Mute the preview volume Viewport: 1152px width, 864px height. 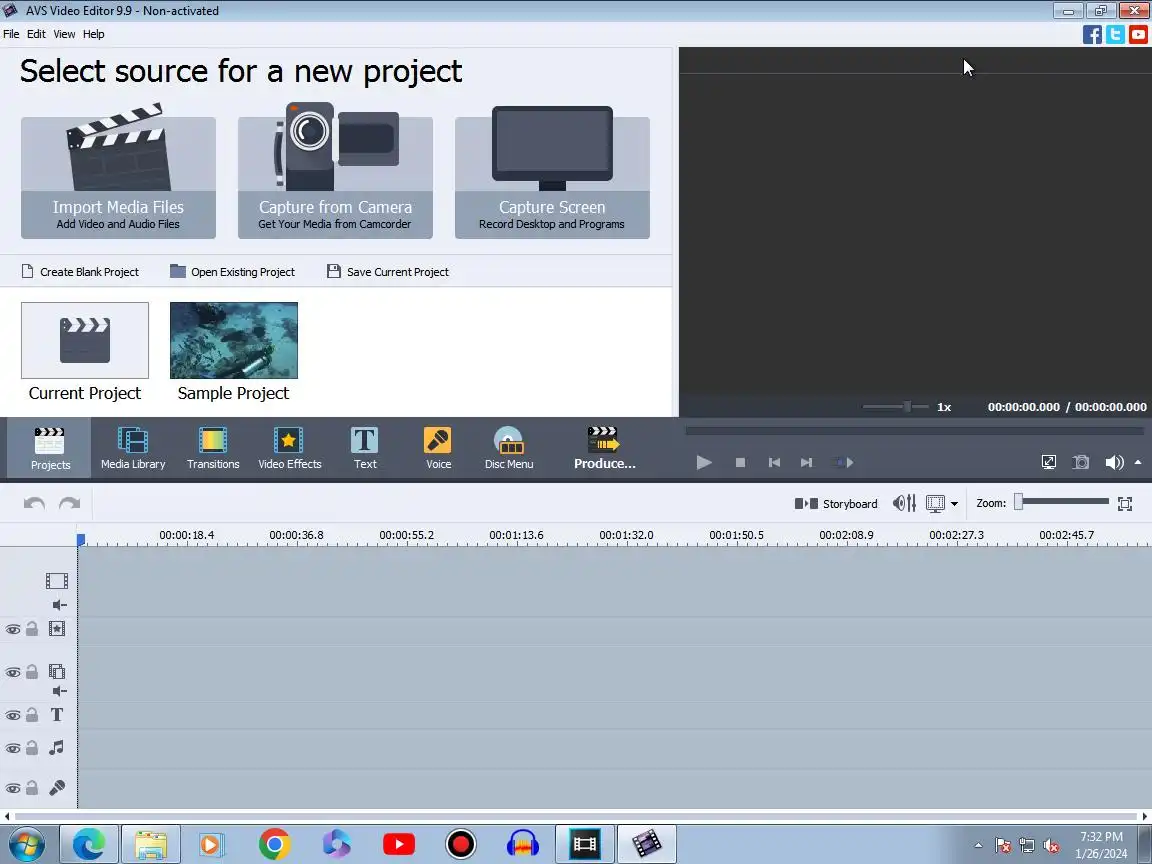tap(1114, 462)
